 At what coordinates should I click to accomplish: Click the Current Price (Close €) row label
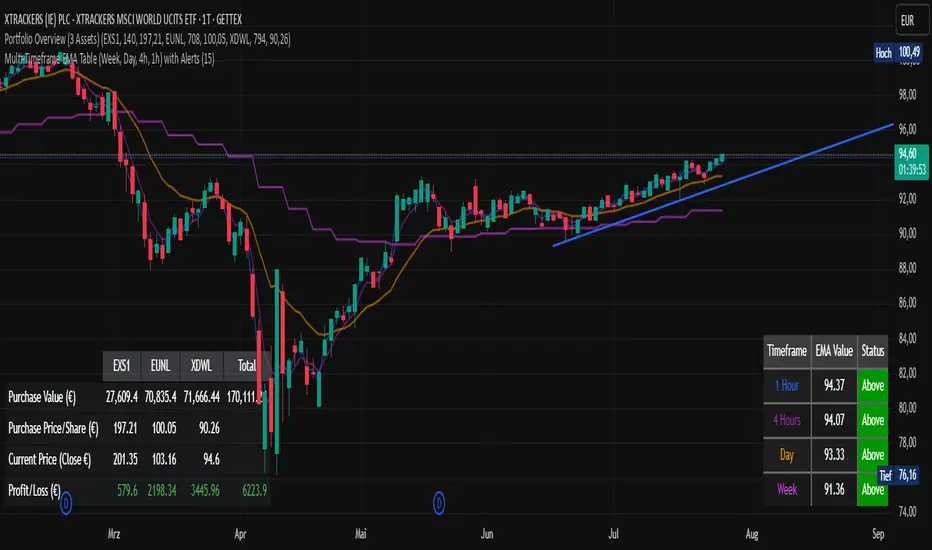click(x=49, y=460)
